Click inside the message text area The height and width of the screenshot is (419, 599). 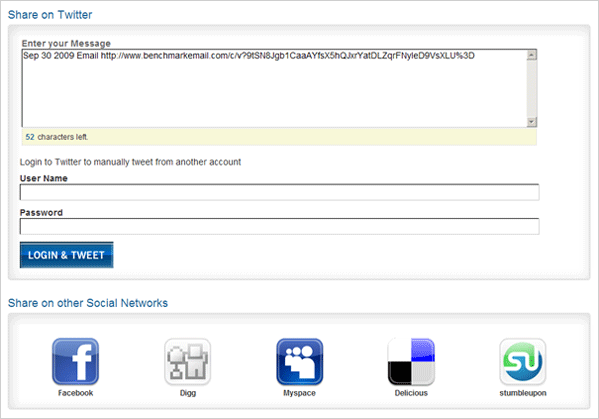coord(274,88)
